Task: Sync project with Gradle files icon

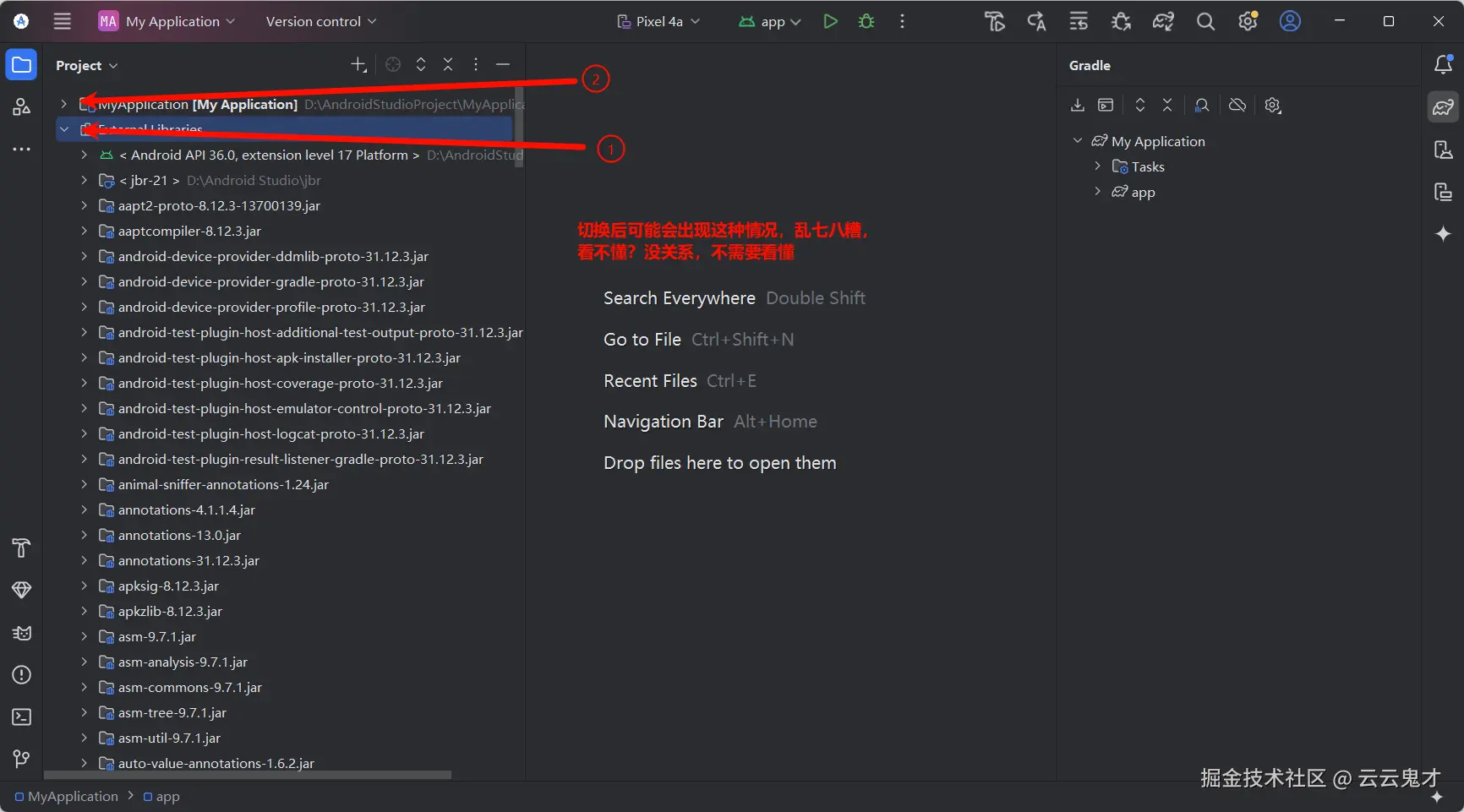Action: click(1163, 21)
